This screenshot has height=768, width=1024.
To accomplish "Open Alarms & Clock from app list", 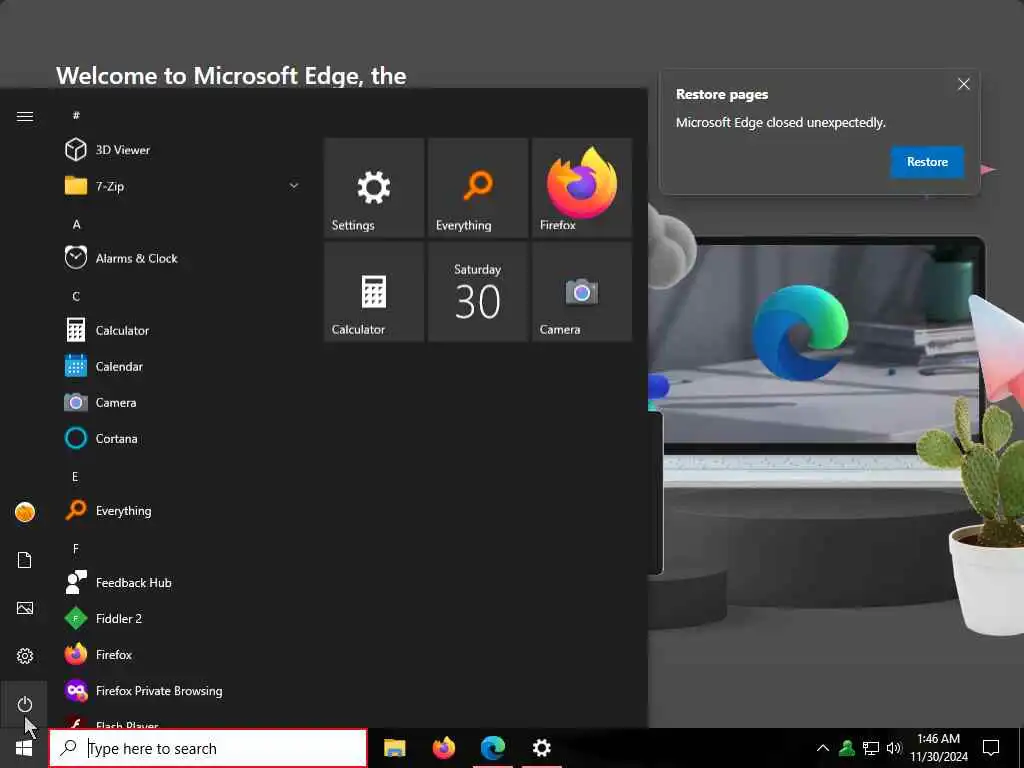I will [x=182, y=258].
